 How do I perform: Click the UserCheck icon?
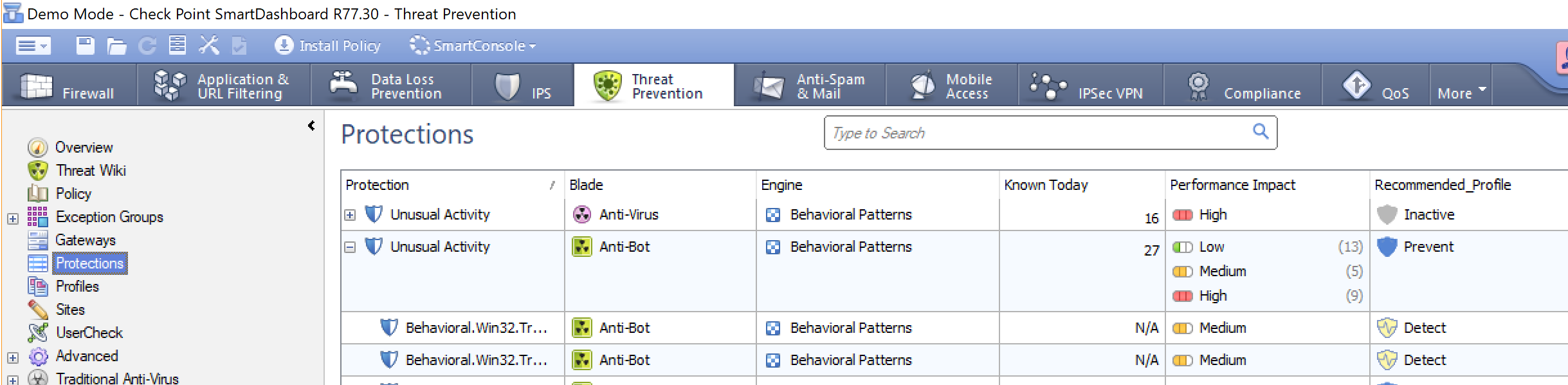pos(38,333)
